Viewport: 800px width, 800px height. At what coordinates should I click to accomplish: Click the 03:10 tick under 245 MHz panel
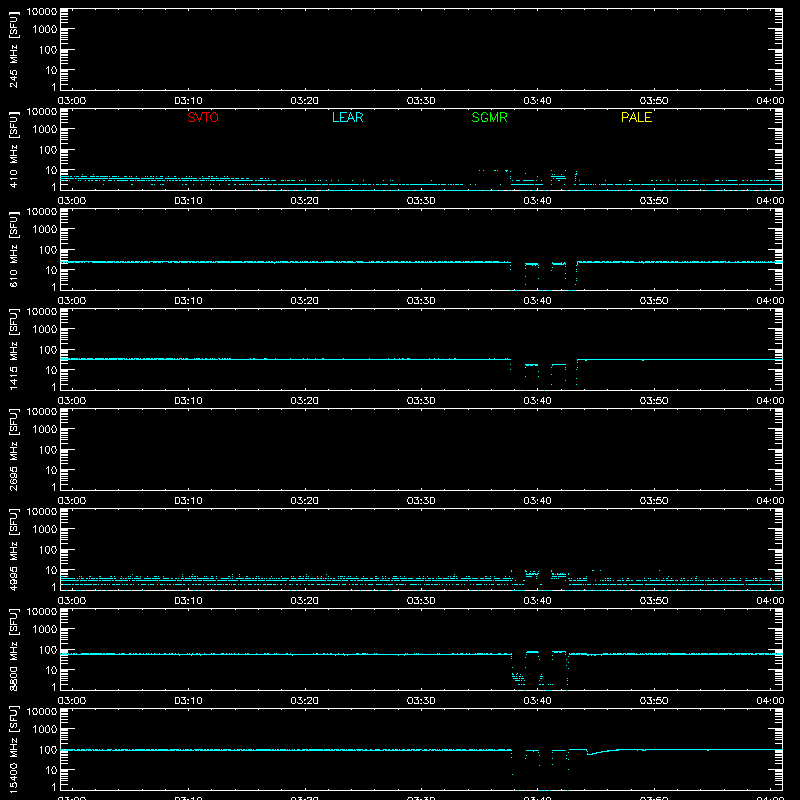[188, 101]
